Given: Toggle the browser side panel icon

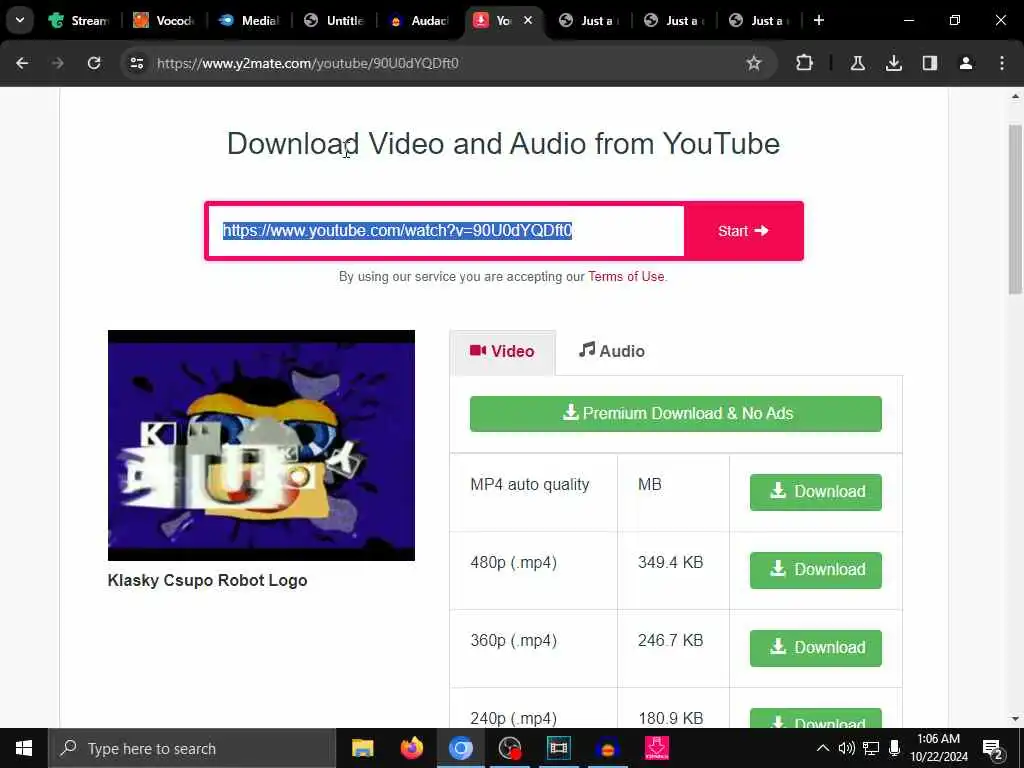Looking at the screenshot, I should pyautogui.click(x=929, y=63).
